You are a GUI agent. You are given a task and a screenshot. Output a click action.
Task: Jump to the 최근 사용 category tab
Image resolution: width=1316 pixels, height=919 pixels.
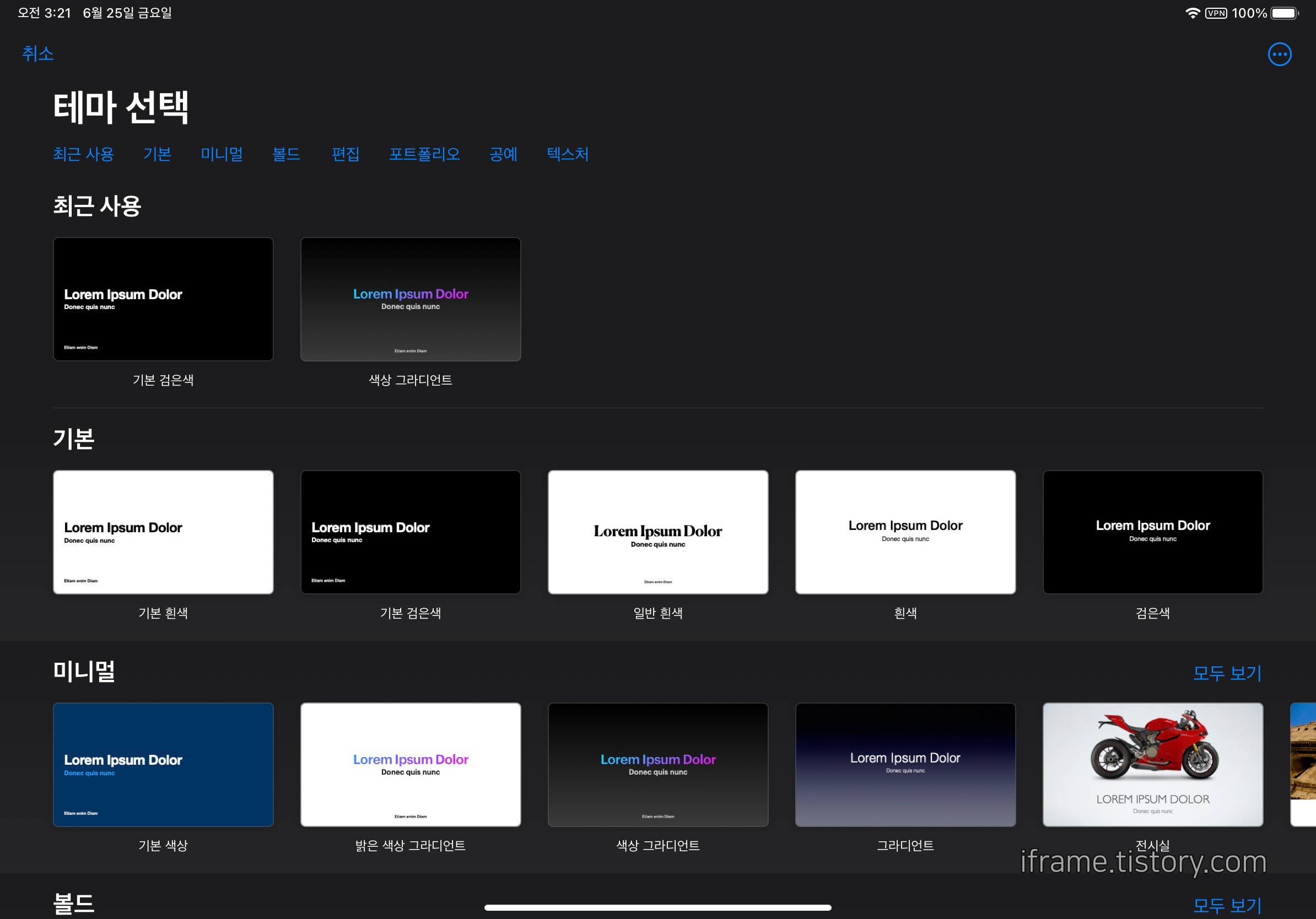tap(84, 154)
